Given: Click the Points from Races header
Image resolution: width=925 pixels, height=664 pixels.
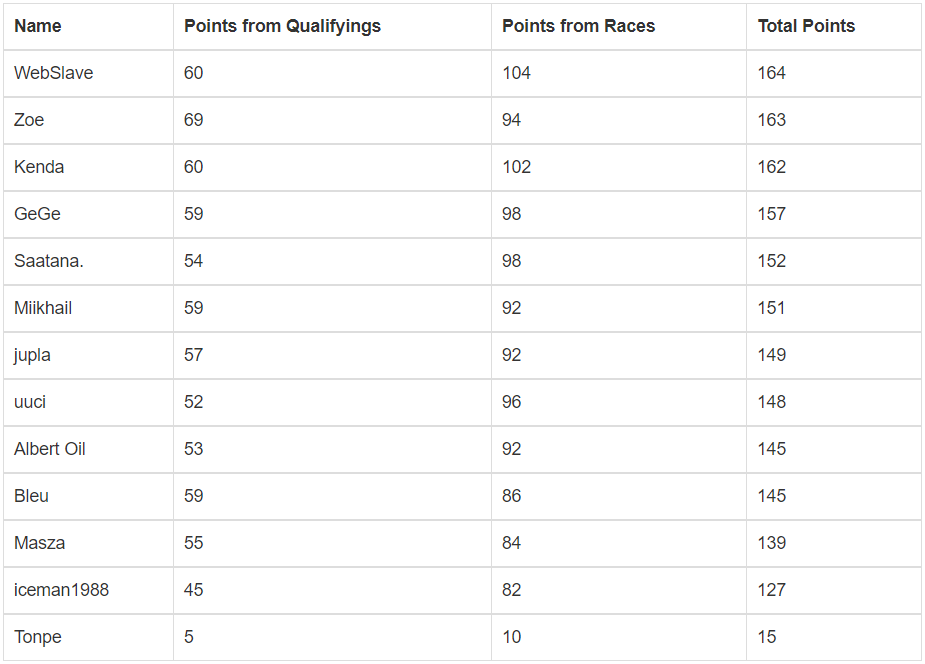Looking at the screenshot, I should [x=578, y=26].
